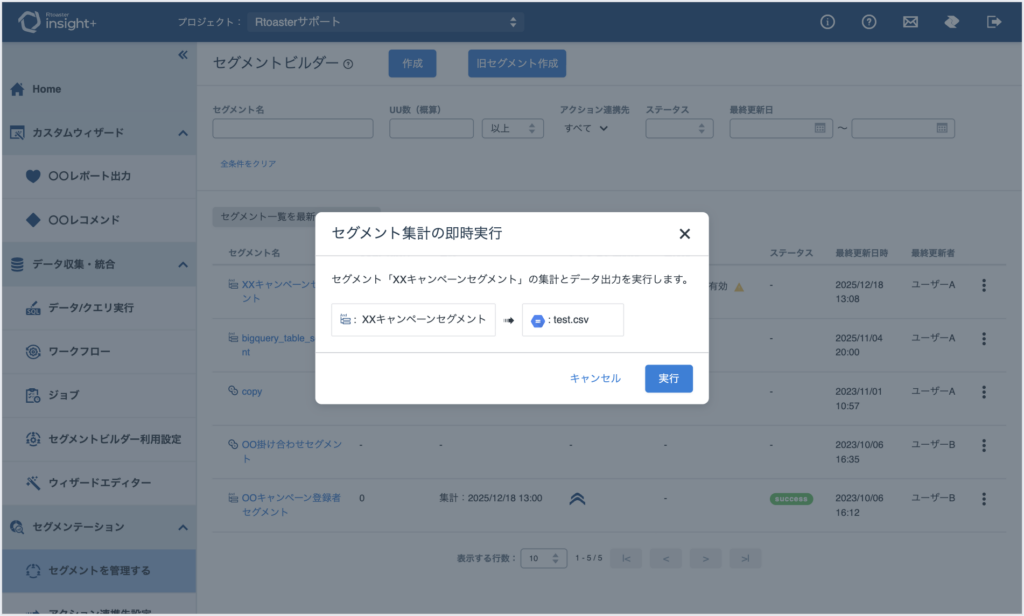Collapse the カスタムウィザード sidebar section
Screen dimensions: 1024x616
pos(182,133)
